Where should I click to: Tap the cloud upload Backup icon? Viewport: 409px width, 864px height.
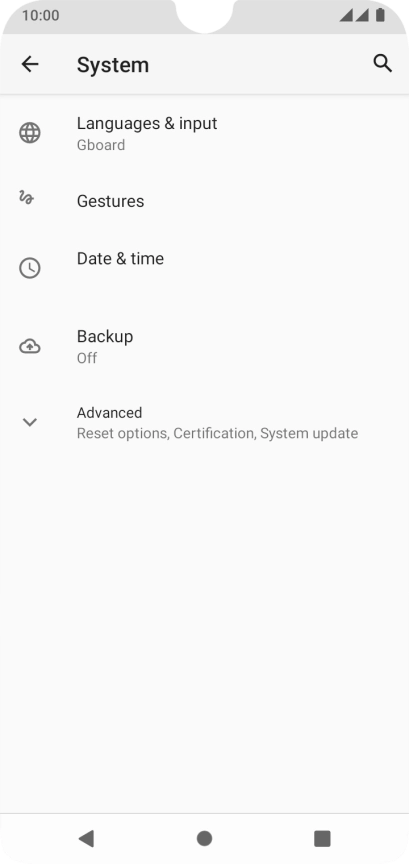tap(30, 346)
